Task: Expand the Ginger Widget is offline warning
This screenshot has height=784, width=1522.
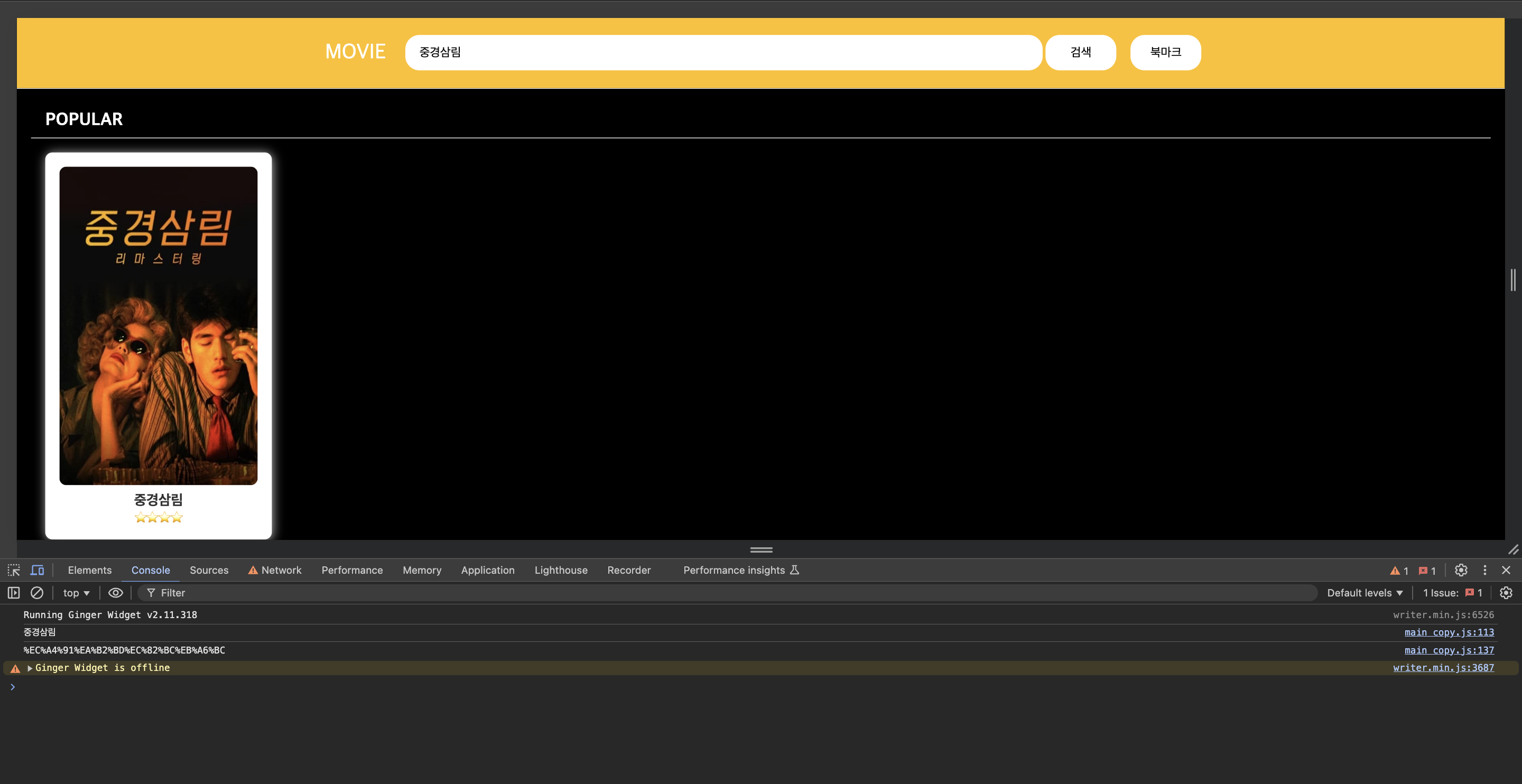Action: point(30,668)
